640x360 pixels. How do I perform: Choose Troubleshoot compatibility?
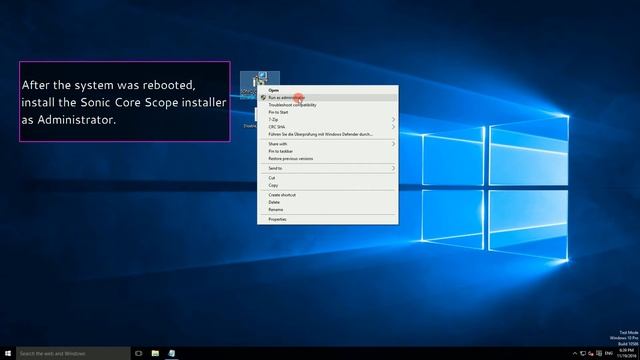point(328,105)
